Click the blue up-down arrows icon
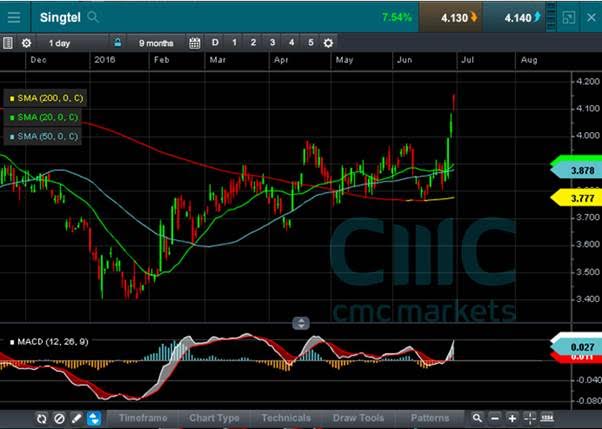The image size is (602, 429). click(94, 418)
